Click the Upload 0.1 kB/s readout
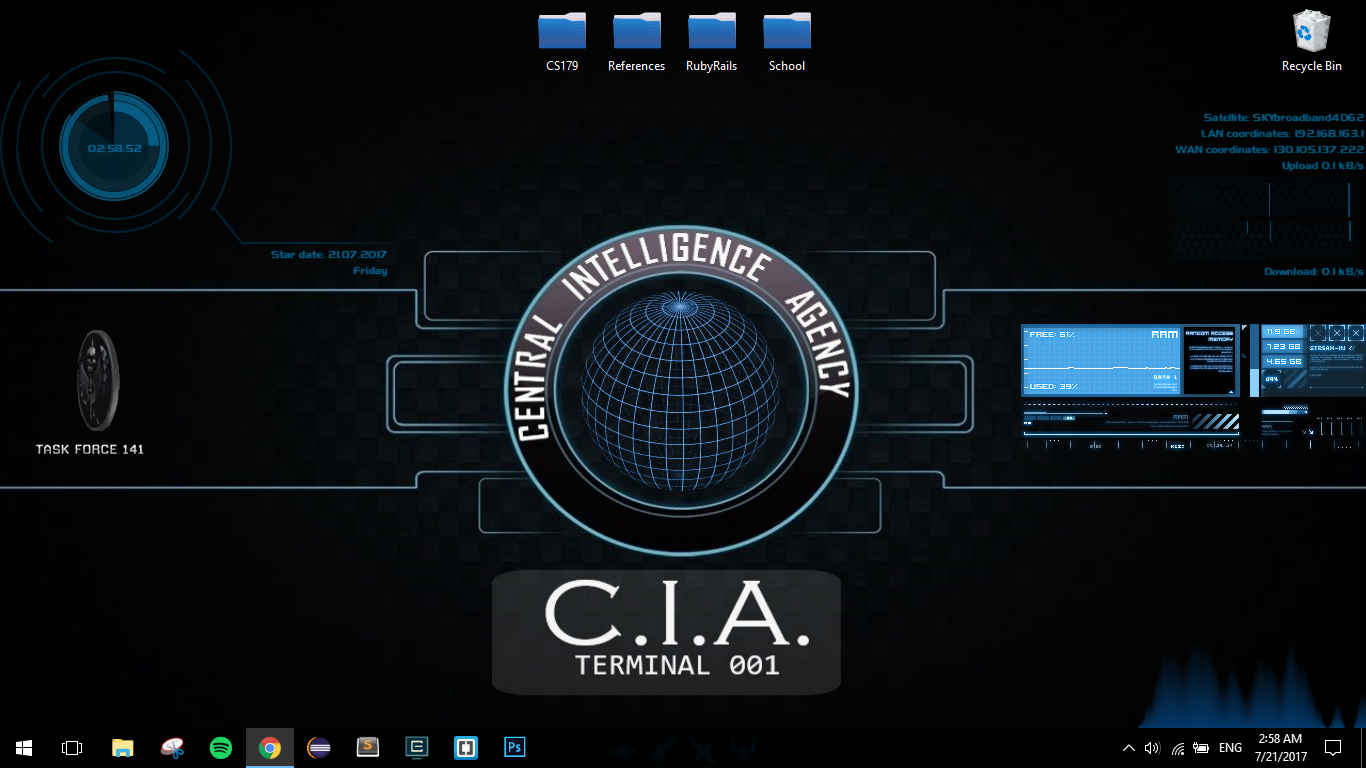Viewport: 1366px width, 768px height. [1323, 166]
